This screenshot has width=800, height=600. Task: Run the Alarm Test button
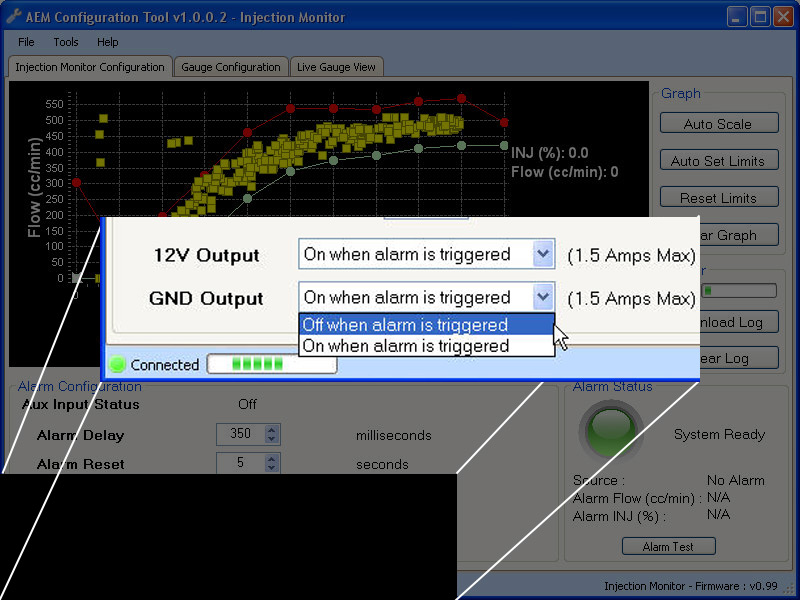pos(668,546)
